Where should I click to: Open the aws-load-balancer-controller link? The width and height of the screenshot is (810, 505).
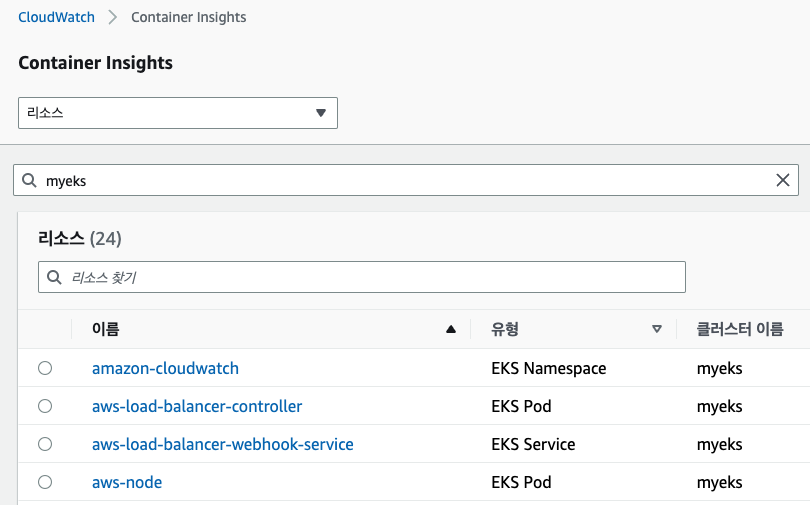click(197, 406)
